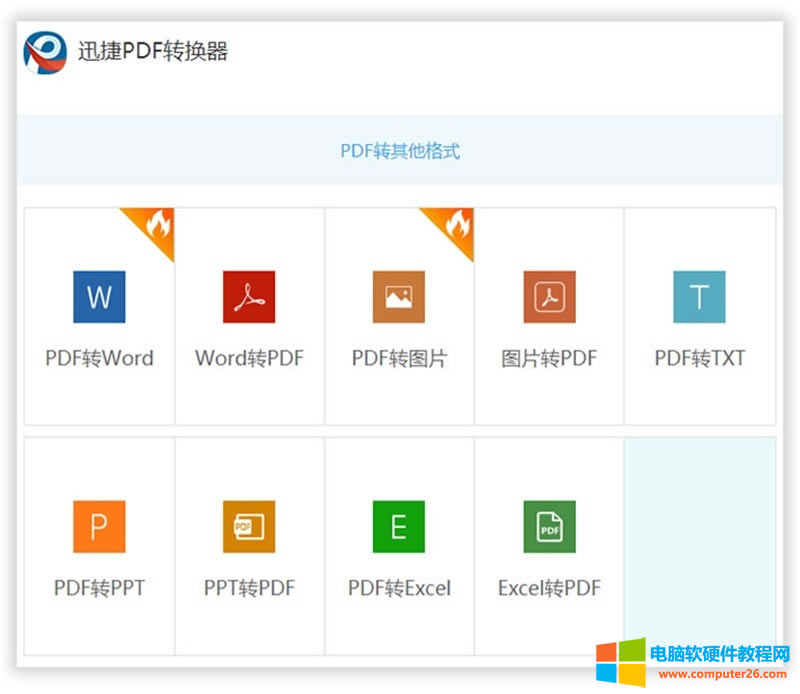The height and width of the screenshot is (694, 800).
Task: Open the PDF转图片 tool
Action: pyautogui.click(x=398, y=297)
